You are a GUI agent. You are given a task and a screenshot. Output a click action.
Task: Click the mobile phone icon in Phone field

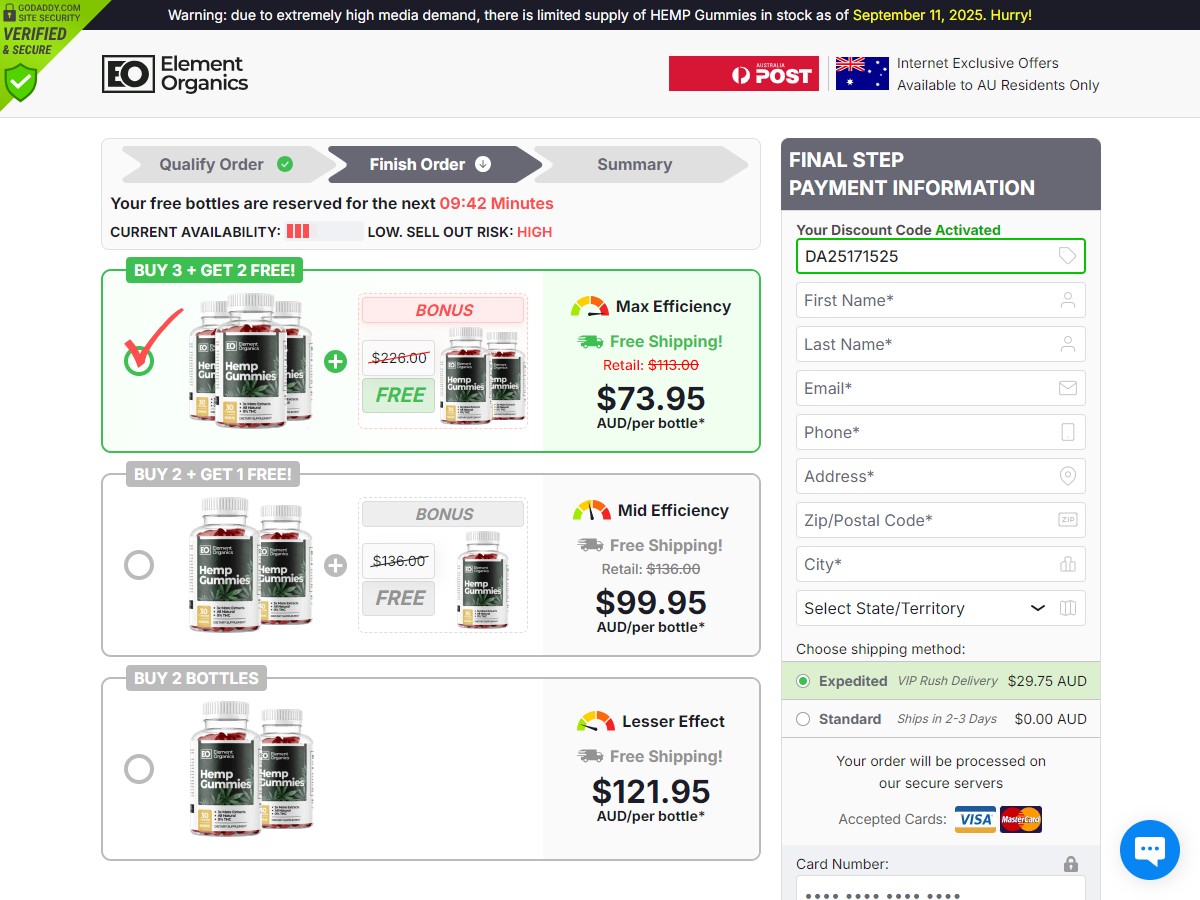click(x=1068, y=432)
